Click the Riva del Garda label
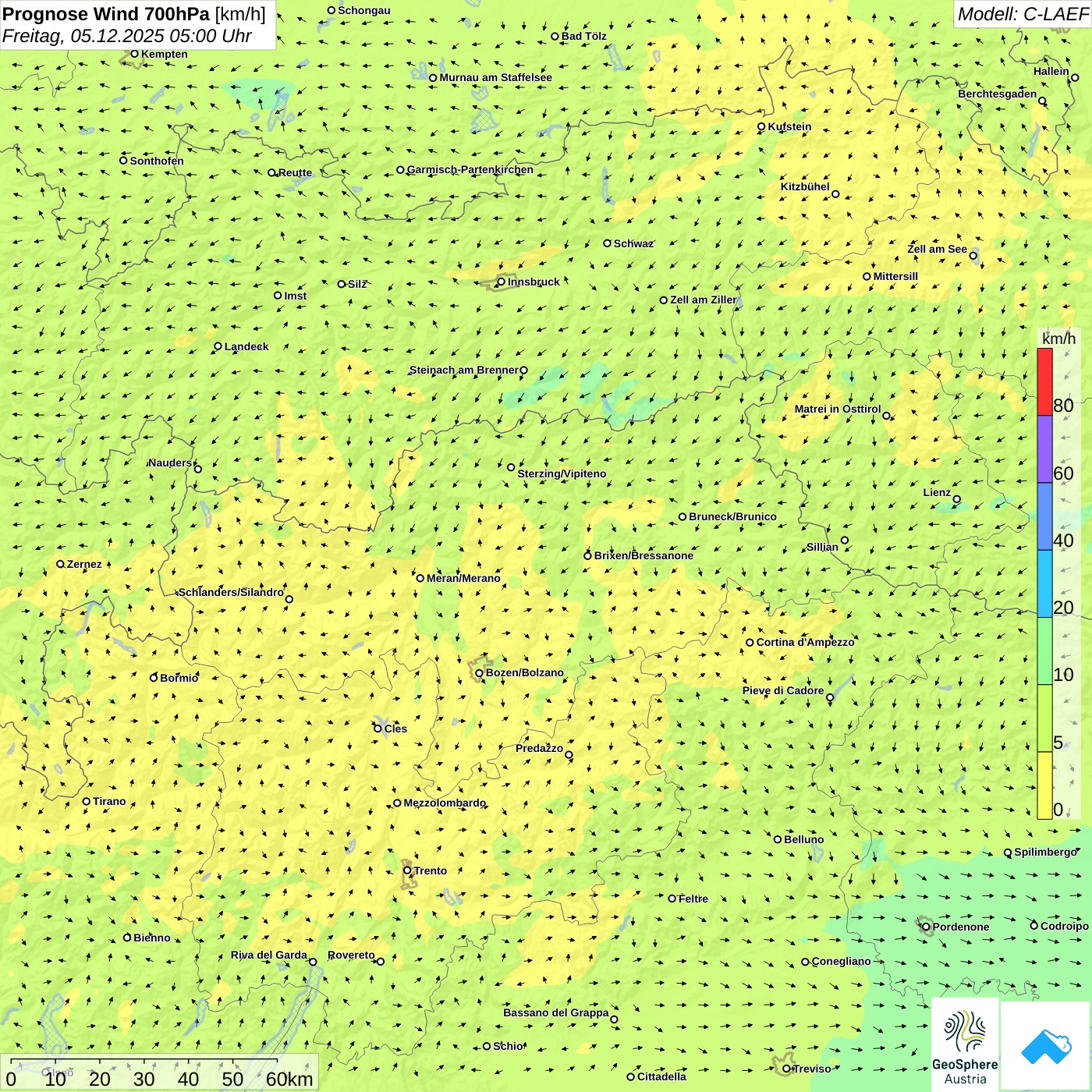Screen dimensions: 1092x1092 [x=269, y=955]
